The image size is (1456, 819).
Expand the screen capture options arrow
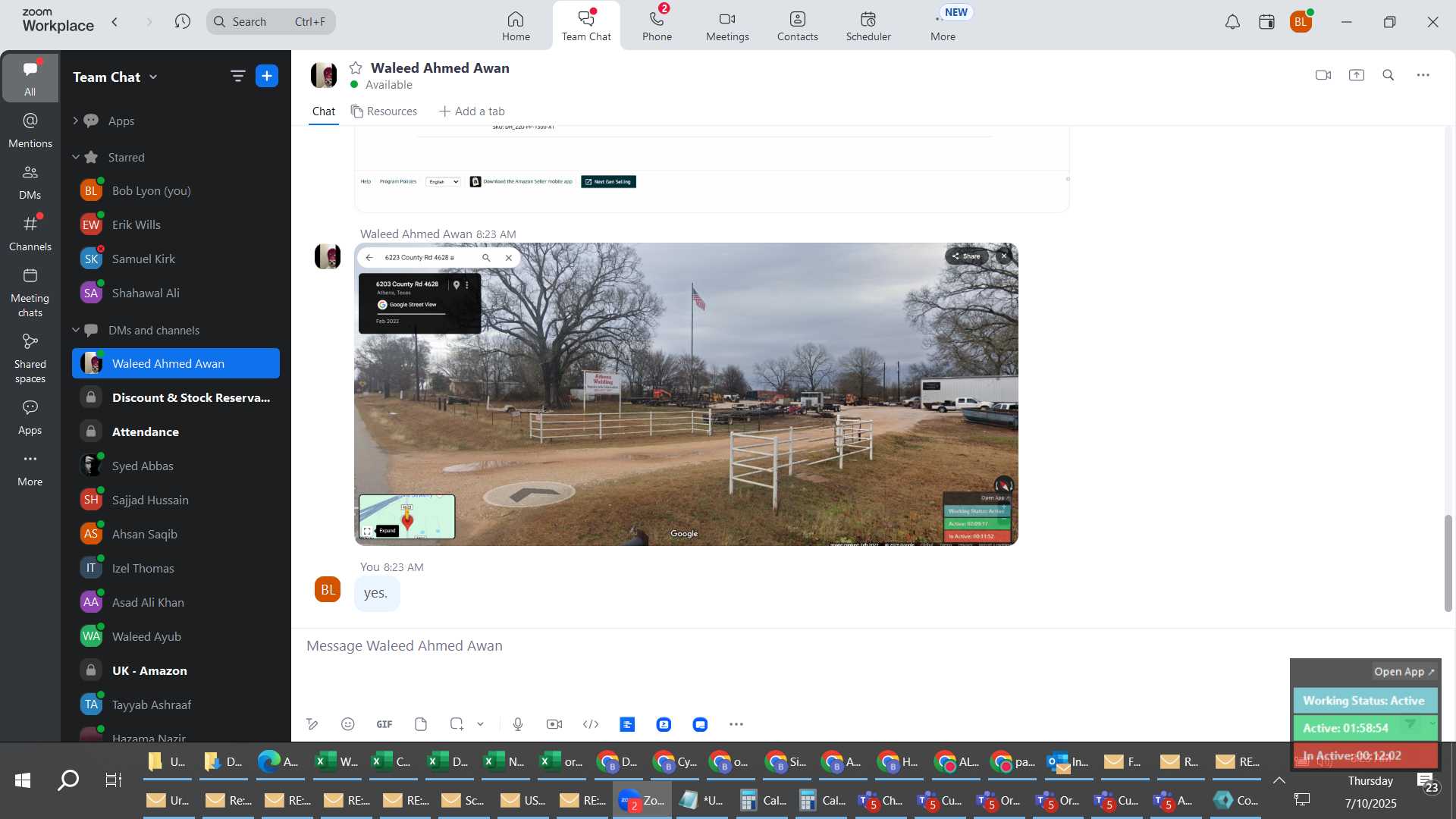(x=481, y=725)
